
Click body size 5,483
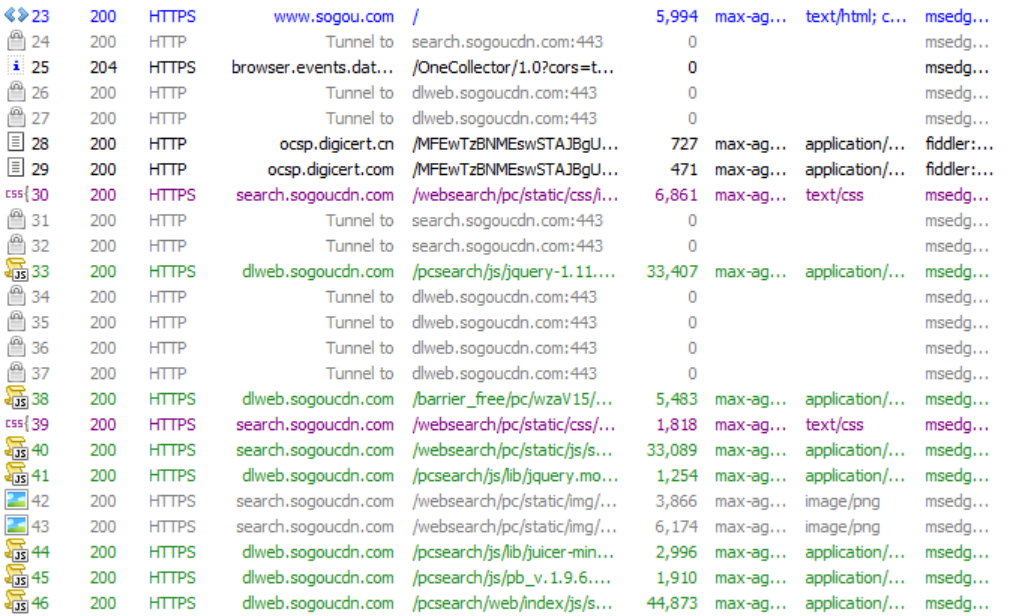(x=677, y=399)
